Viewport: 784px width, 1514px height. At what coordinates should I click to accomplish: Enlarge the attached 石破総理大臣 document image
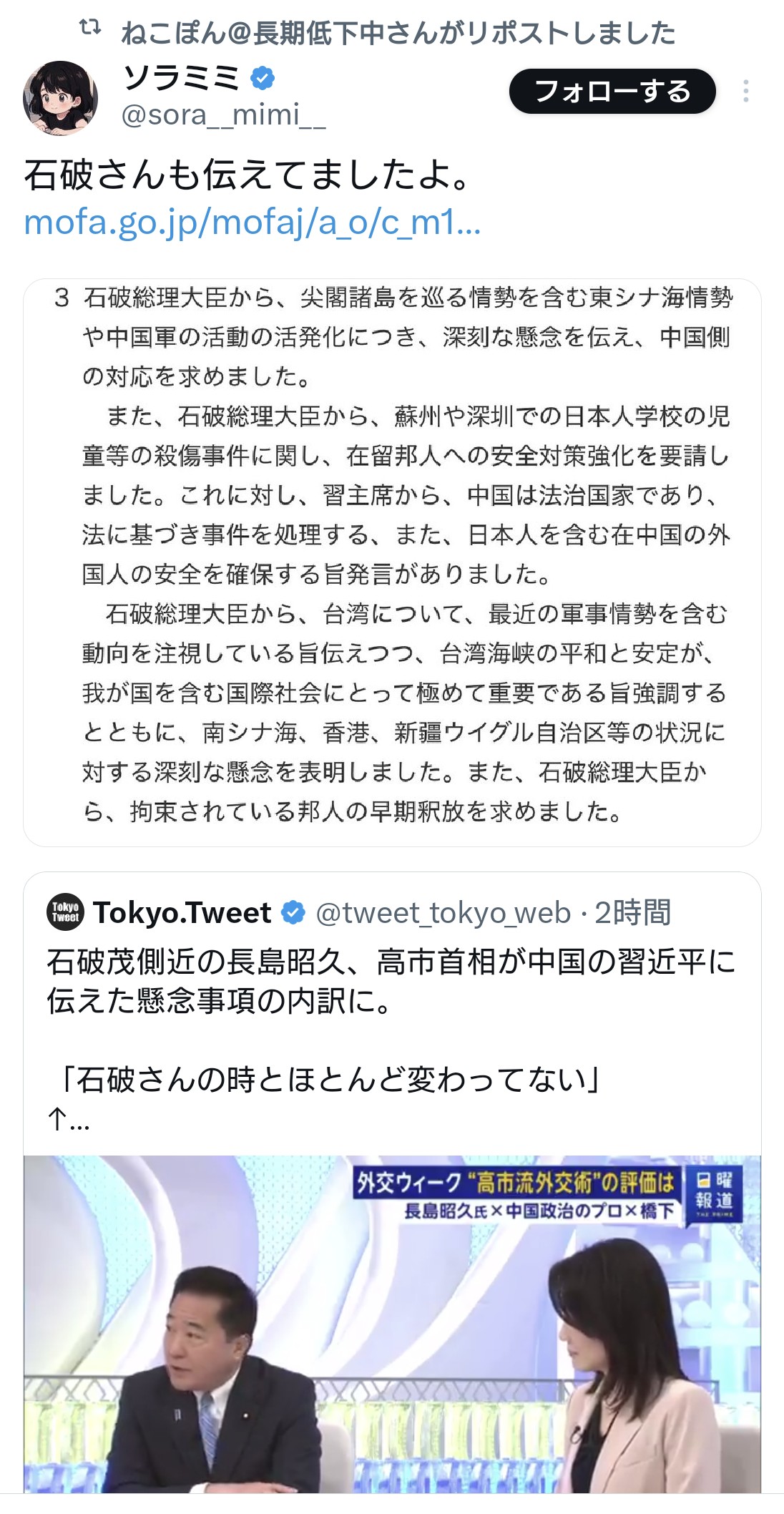point(392,562)
